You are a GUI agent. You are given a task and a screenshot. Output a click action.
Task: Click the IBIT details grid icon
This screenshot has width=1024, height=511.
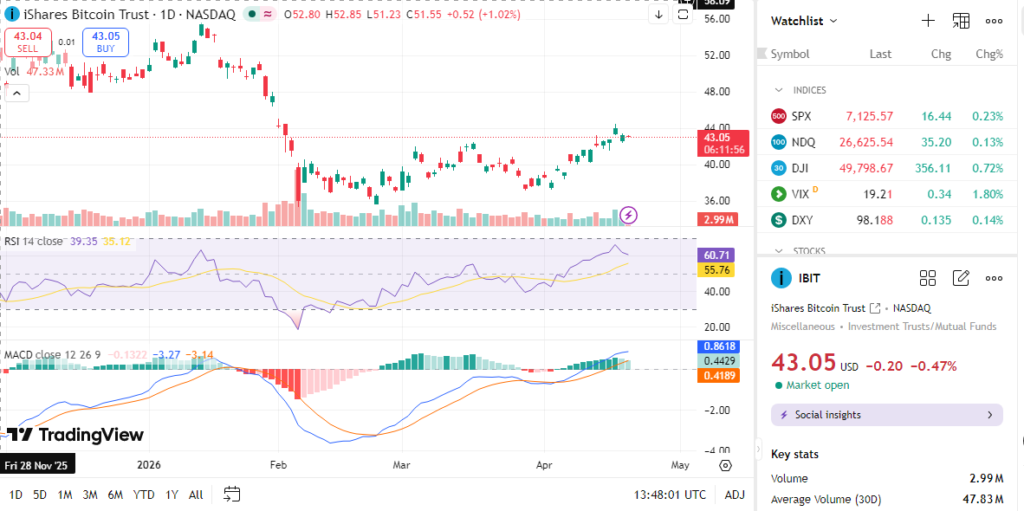[x=927, y=278]
